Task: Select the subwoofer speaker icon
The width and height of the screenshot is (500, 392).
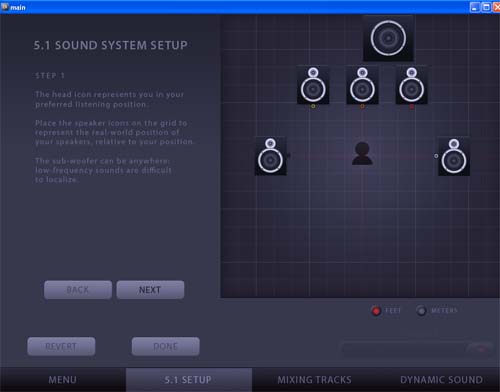Action: [388, 38]
